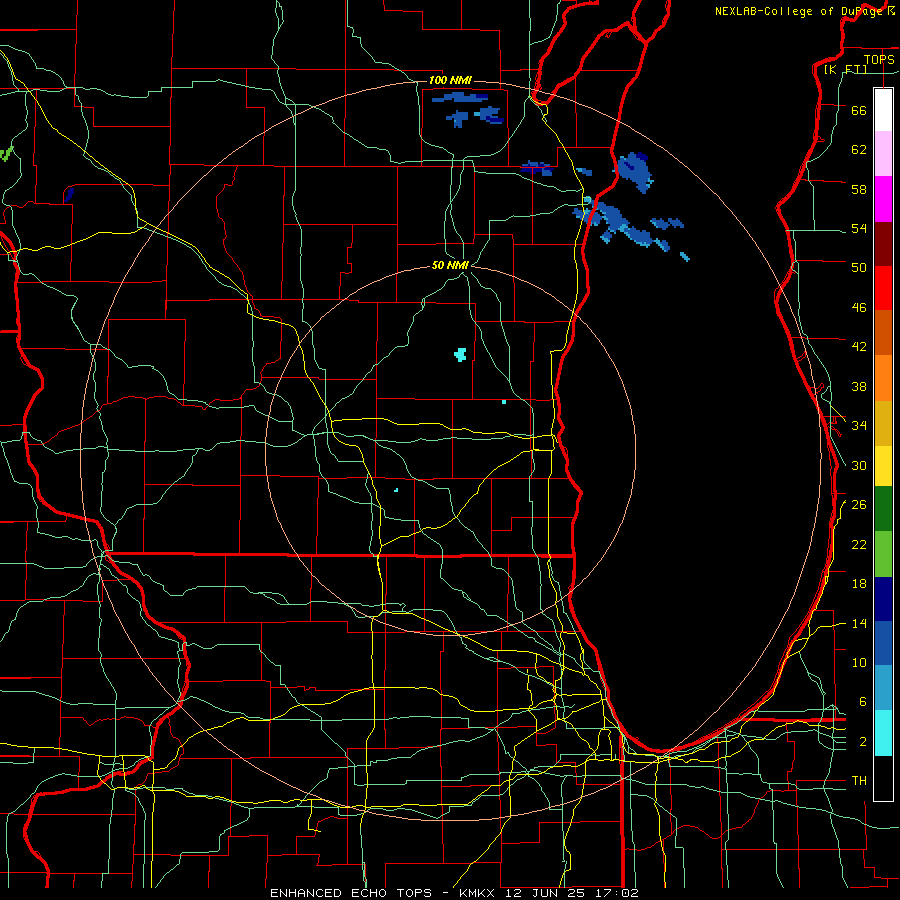Click the 58 legend value
The height and width of the screenshot is (900, 900).
tap(859, 189)
